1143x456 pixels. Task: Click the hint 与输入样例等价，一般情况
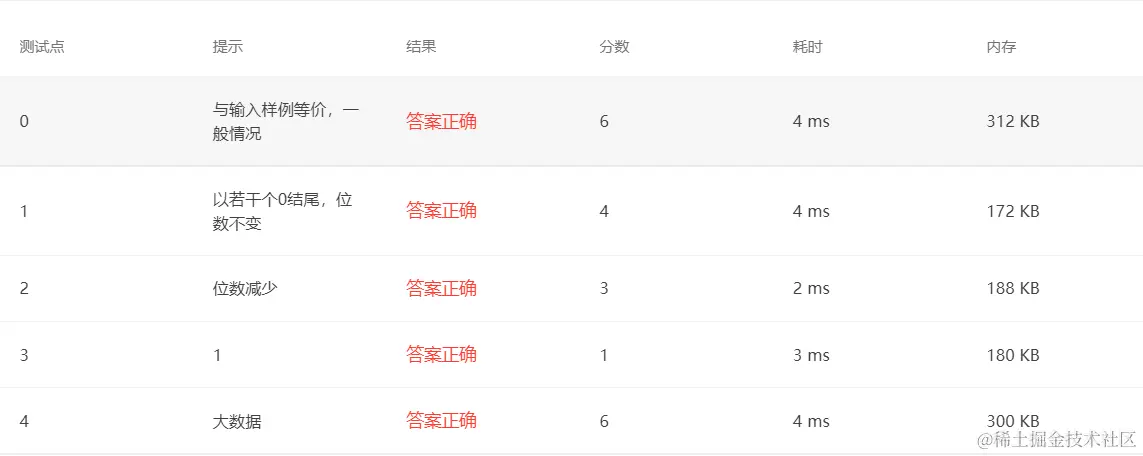[x=286, y=122]
